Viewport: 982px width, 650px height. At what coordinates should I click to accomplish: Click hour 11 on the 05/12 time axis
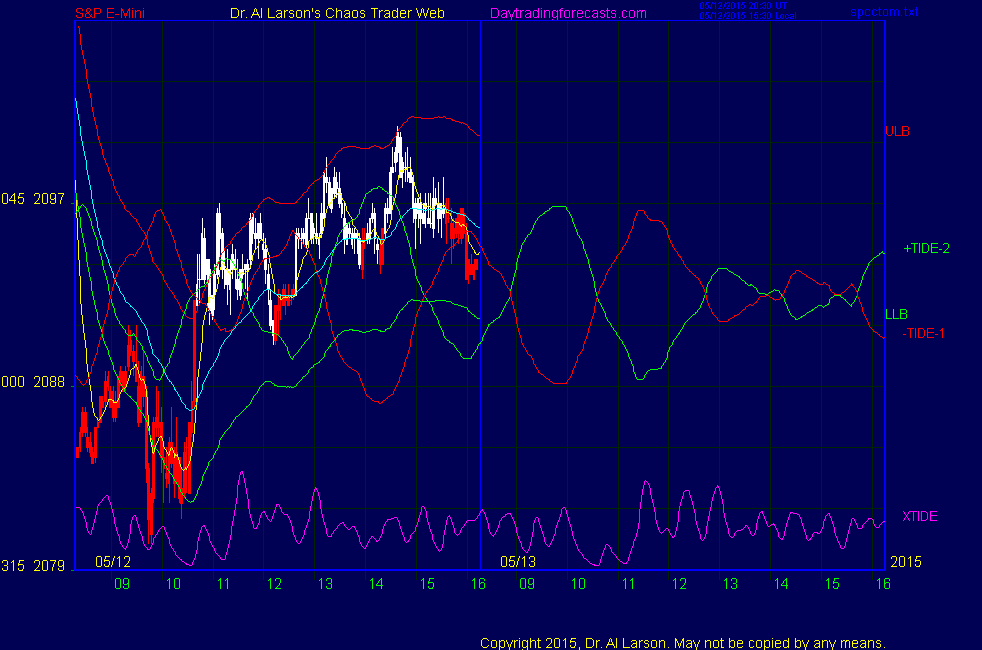224,584
